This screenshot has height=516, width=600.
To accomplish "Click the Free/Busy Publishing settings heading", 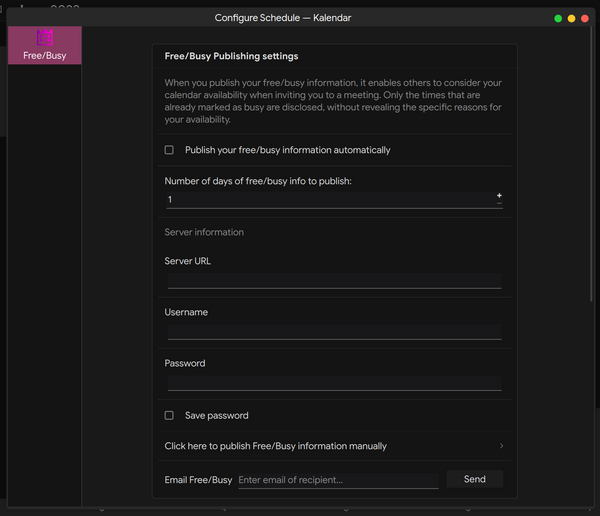I will click(x=231, y=57).
